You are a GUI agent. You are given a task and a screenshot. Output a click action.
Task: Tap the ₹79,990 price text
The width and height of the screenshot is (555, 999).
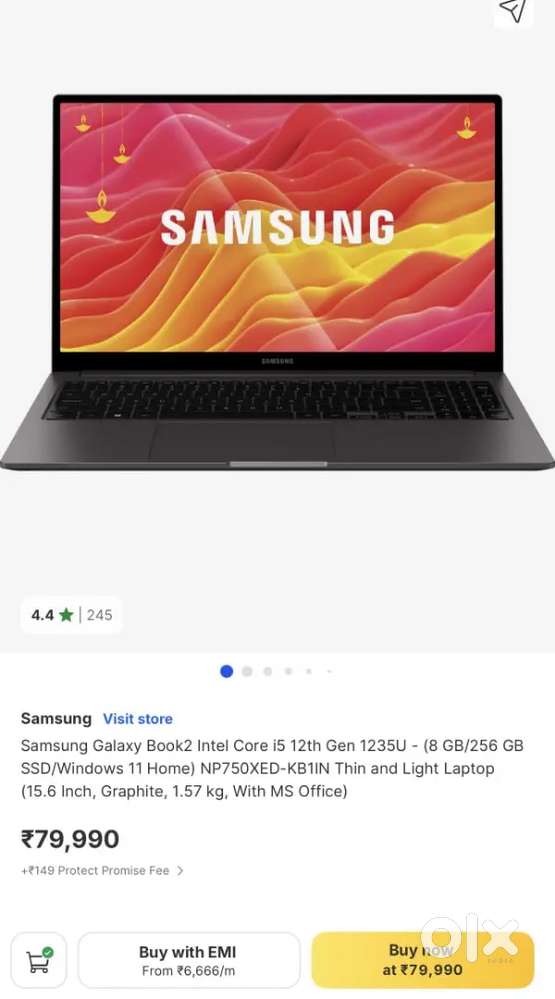[70, 839]
